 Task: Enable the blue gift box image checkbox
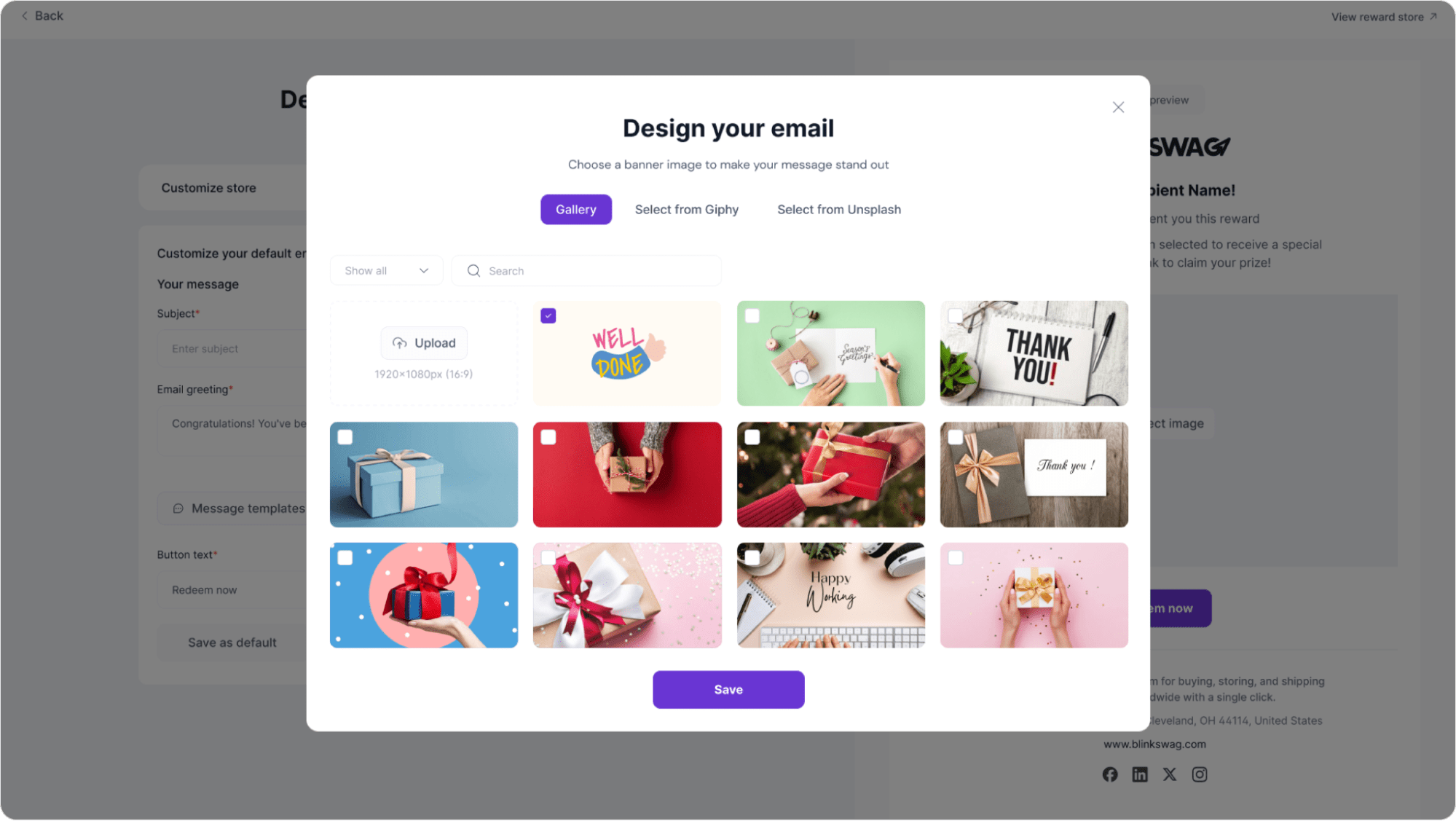pyautogui.click(x=345, y=437)
